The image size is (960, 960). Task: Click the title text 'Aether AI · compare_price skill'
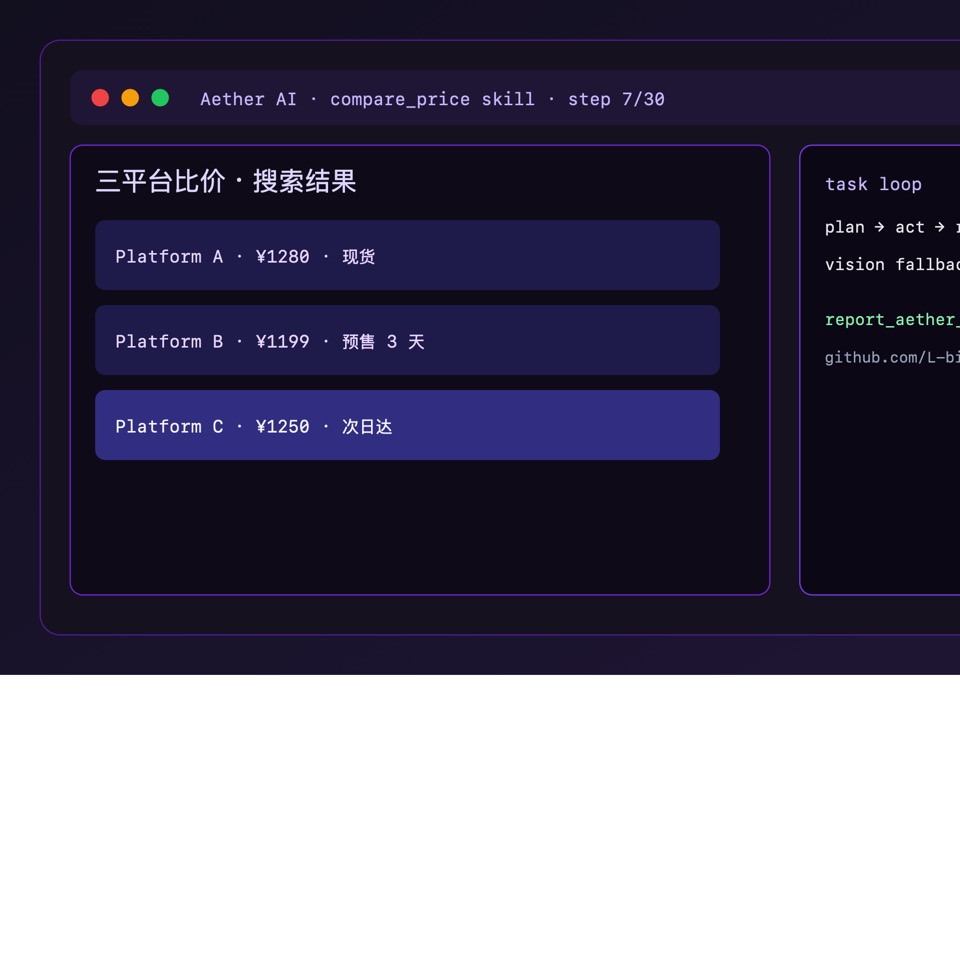tap(367, 99)
